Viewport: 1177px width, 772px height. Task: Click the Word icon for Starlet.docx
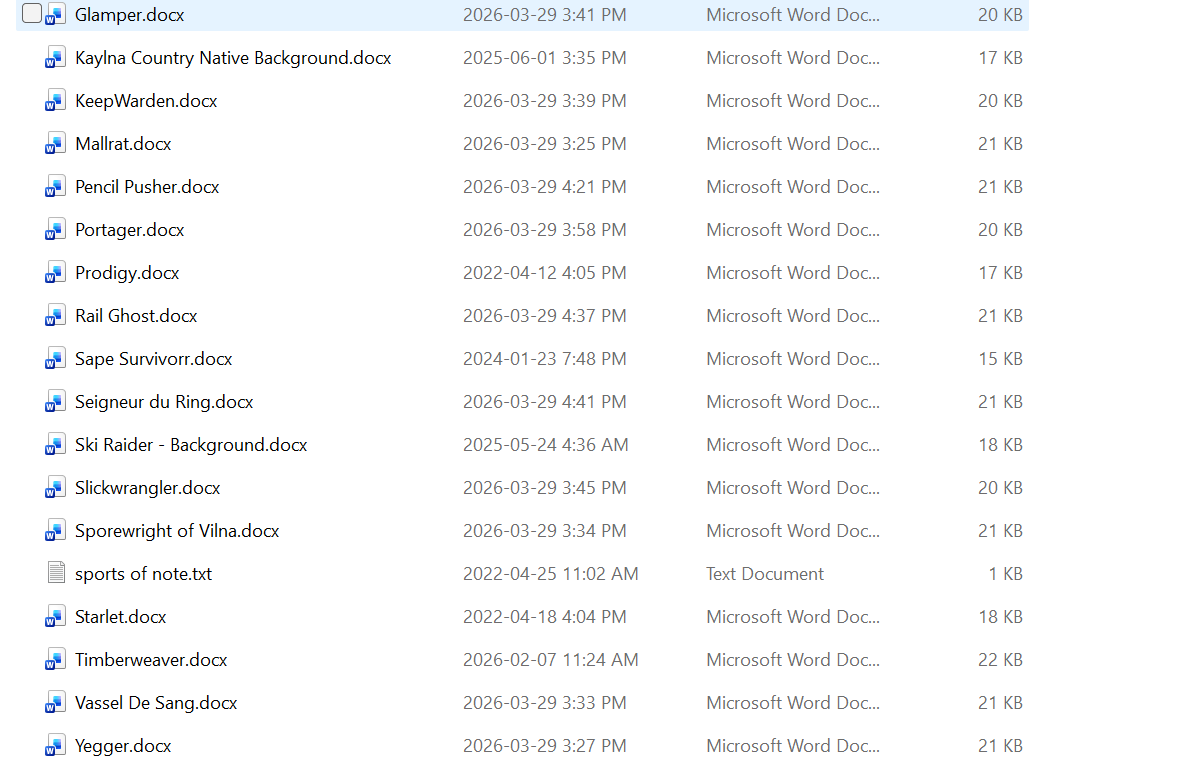[x=55, y=617]
